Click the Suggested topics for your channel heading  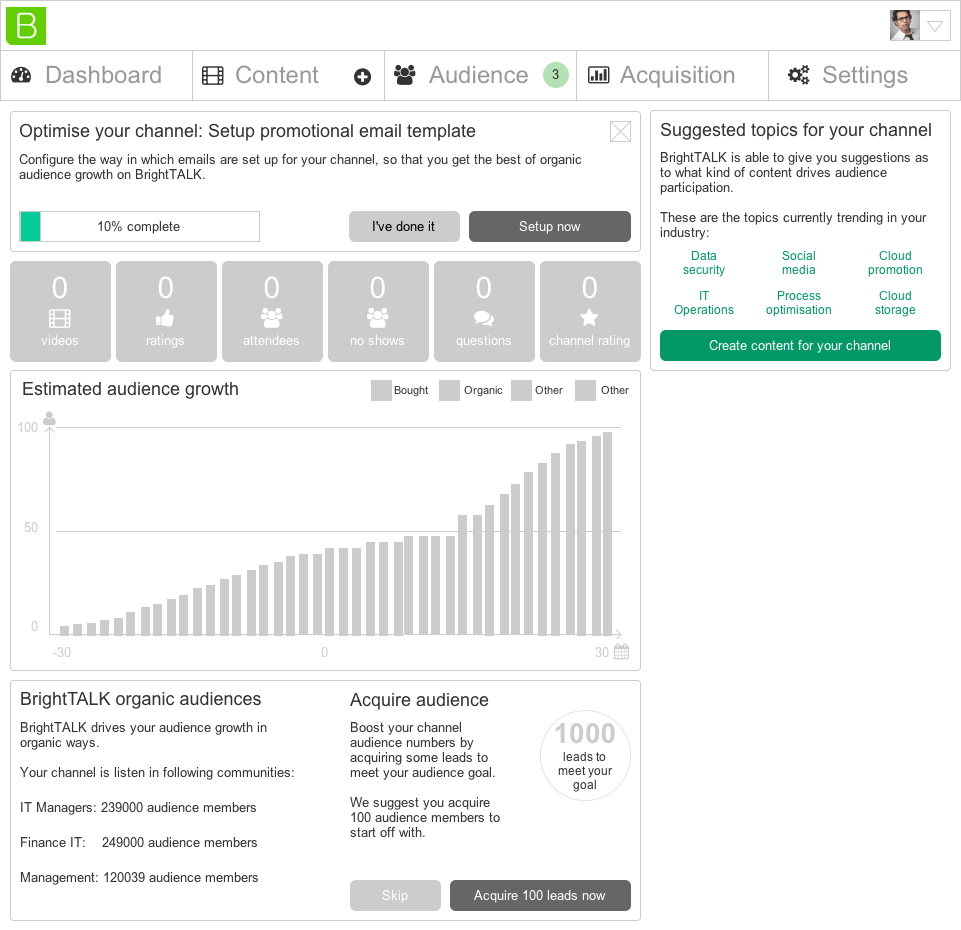tap(796, 130)
